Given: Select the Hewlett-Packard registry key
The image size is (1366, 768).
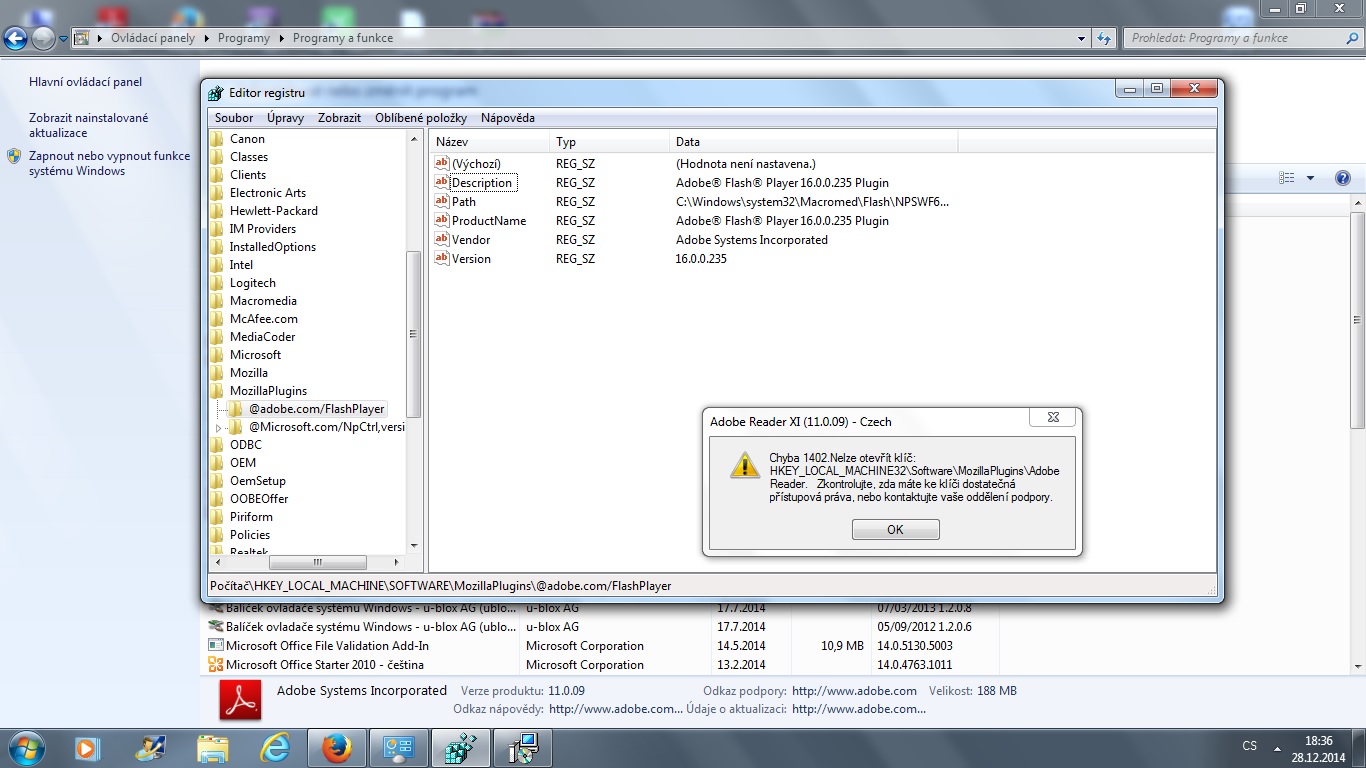Looking at the screenshot, I should 273,211.
